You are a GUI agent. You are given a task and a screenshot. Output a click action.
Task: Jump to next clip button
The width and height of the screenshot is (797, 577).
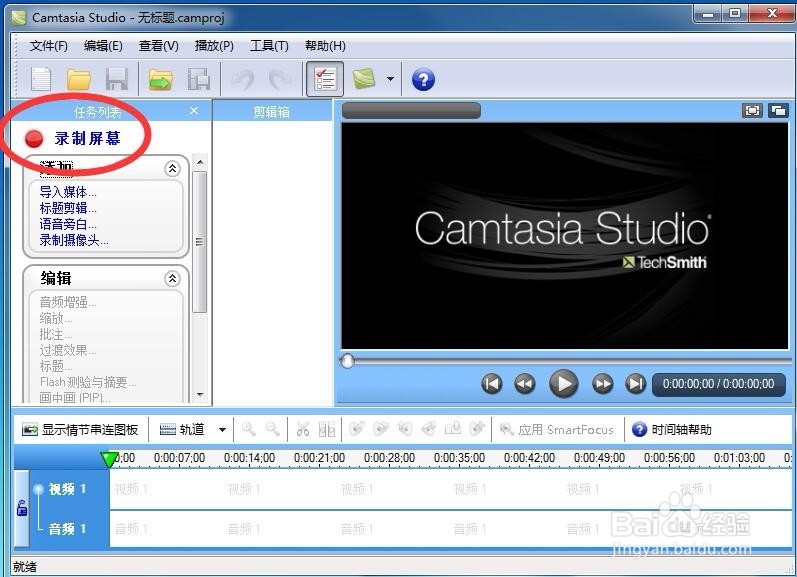(x=635, y=383)
